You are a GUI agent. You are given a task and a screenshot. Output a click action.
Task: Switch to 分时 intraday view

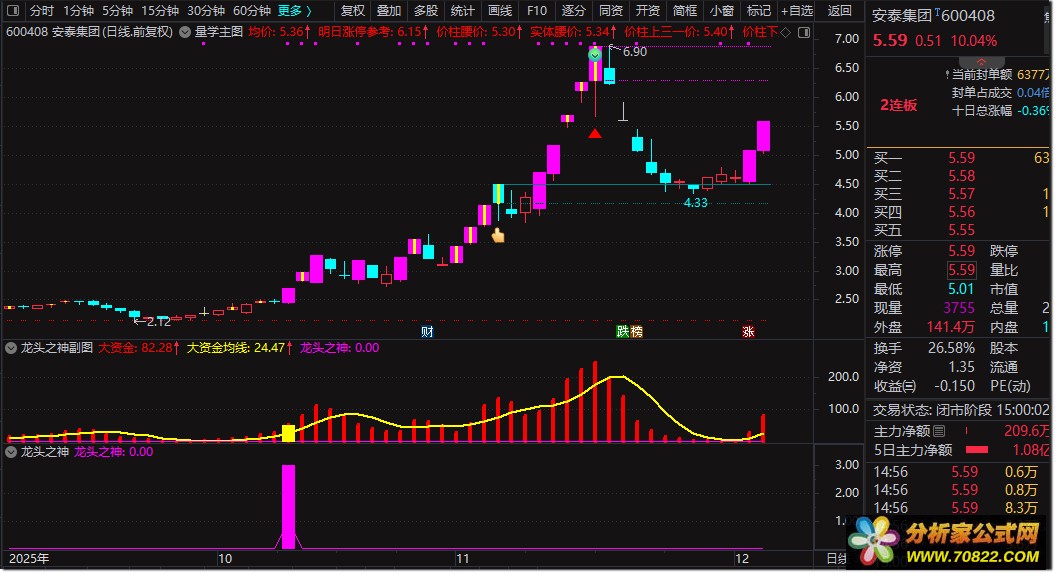(41, 11)
